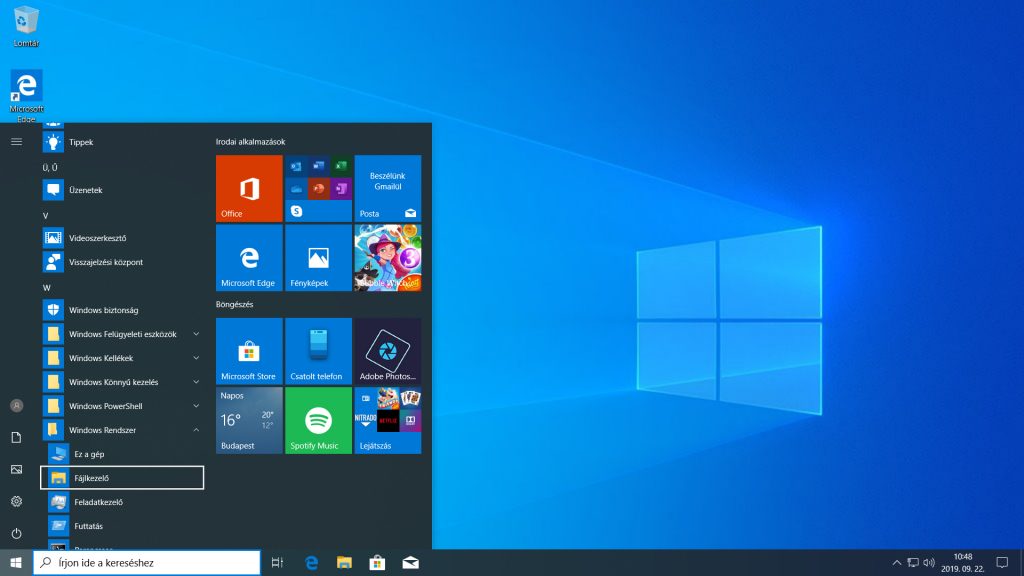This screenshot has height=576, width=1024.
Task: Show hidden system tray icons
Action: 897,562
